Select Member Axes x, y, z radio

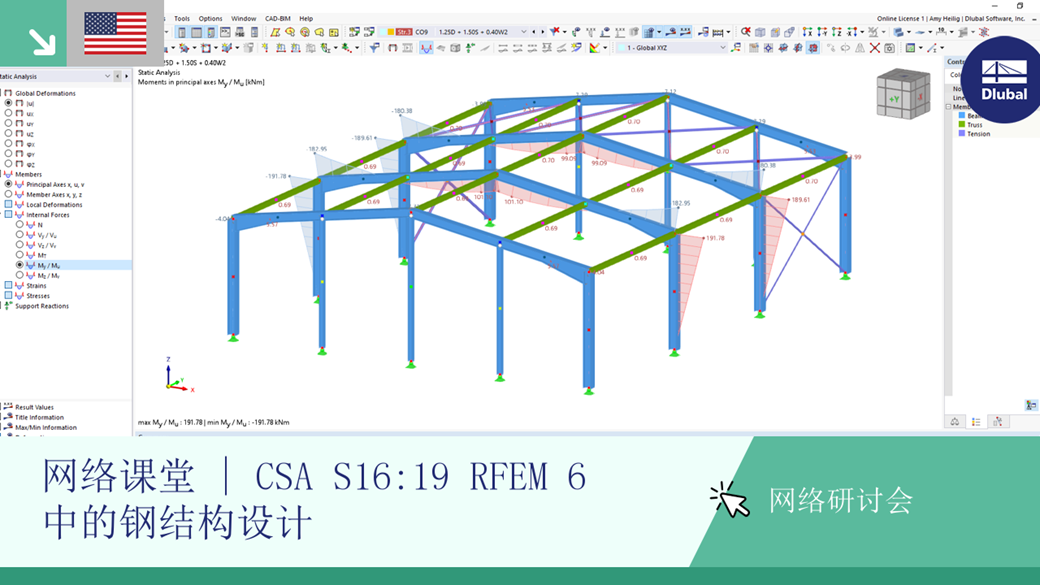click(9, 194)
